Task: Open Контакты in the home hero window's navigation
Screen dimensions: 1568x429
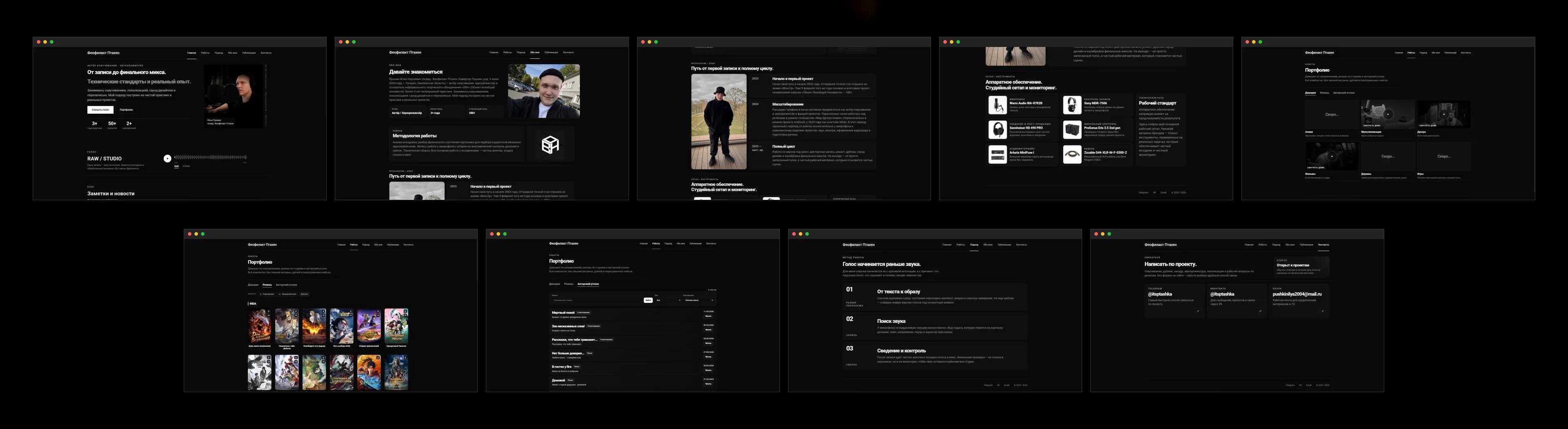Action: tap(266, 53)
